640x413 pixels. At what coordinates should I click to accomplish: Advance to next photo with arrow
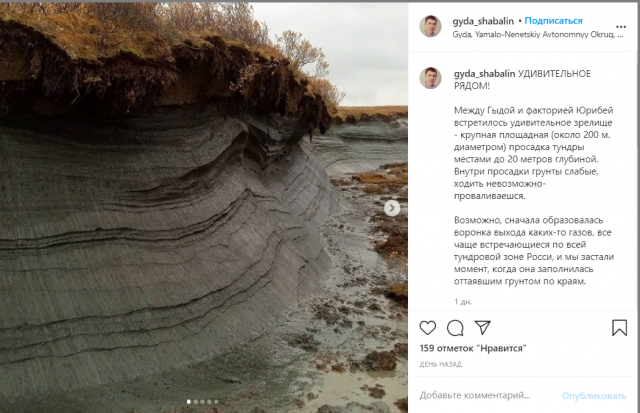tap(392, 208)
